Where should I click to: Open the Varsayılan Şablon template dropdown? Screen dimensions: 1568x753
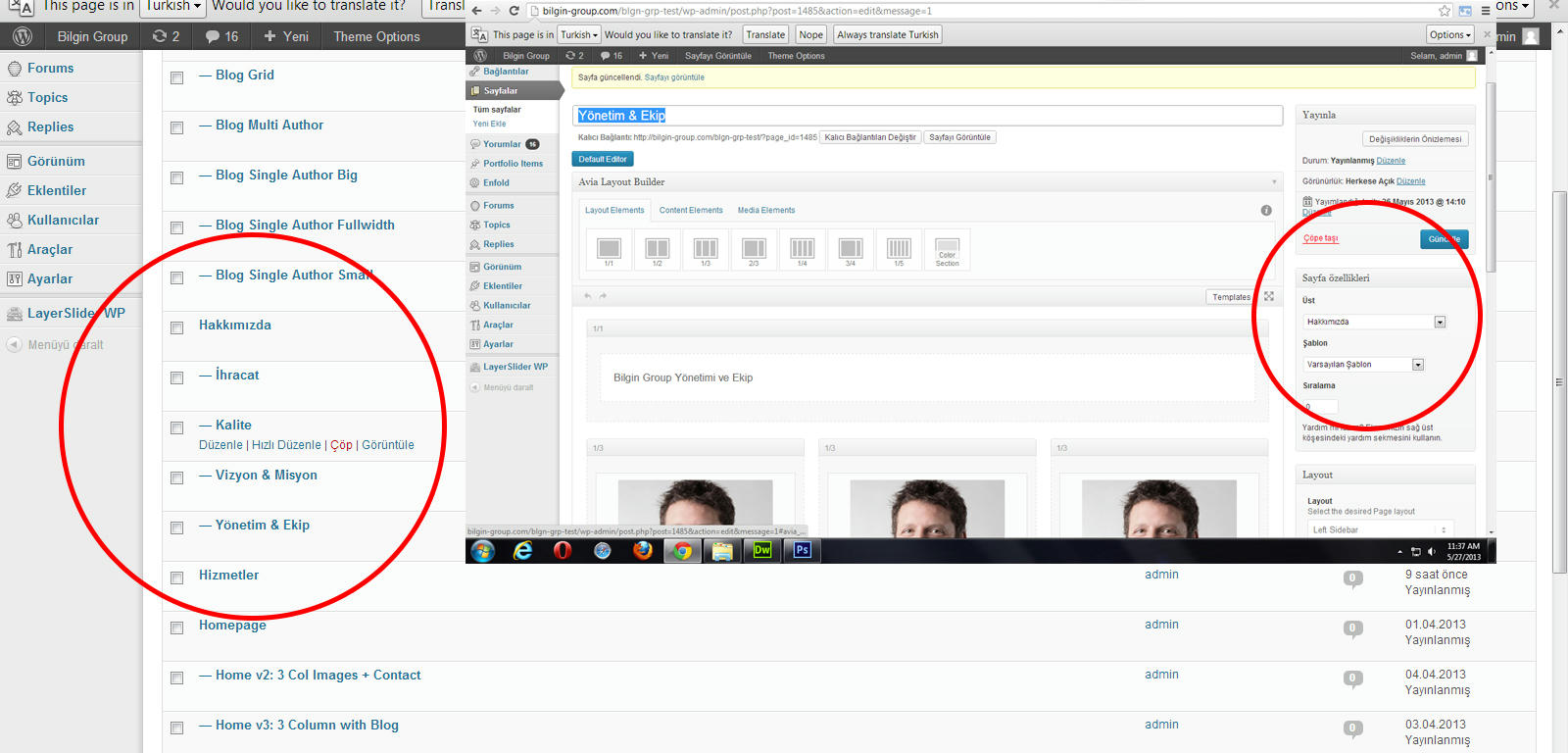click(x=1364, y=365)
